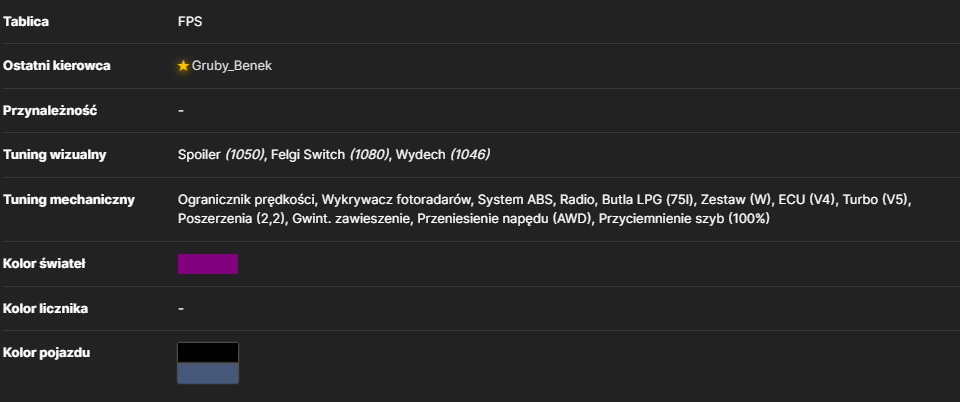Viewport: 960px width, 402px height.
Task: Click the Ostatni kierowca label
Action: tap(56, 65)
